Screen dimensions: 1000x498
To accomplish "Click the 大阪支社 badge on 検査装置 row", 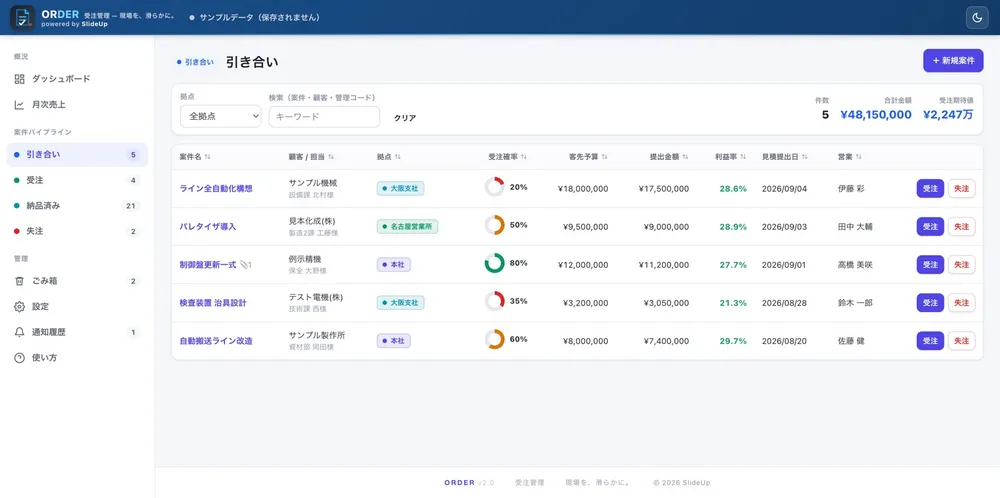I will point(401,303).
